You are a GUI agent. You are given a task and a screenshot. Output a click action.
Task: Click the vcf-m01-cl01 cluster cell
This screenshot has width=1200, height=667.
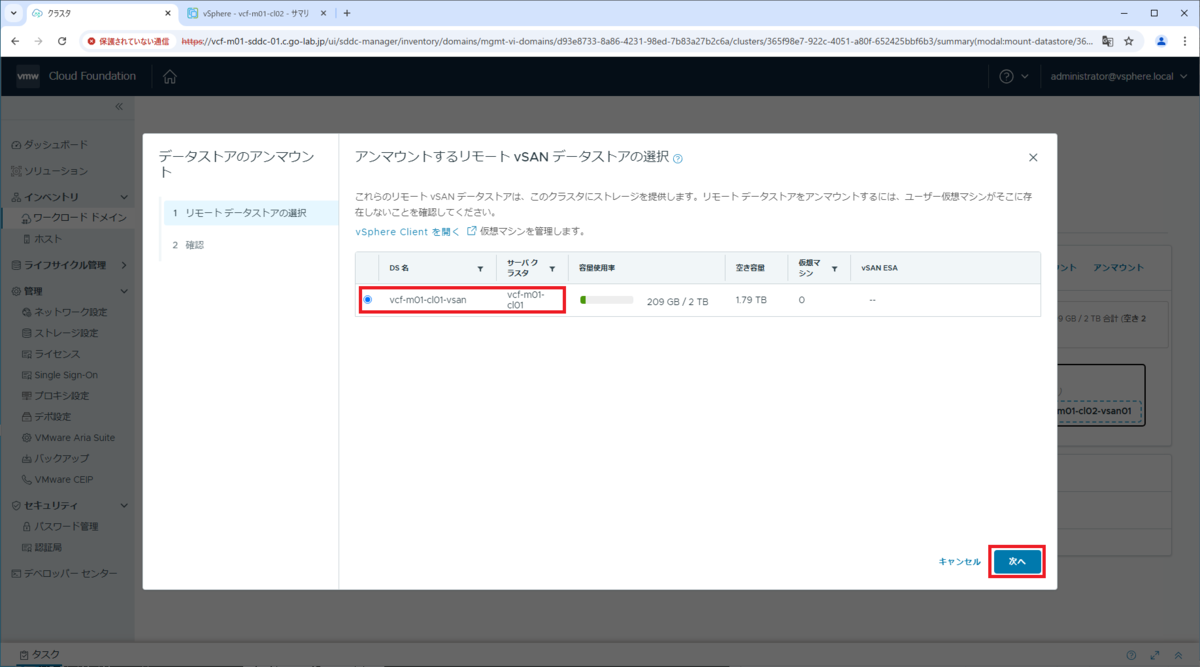click(525, 300)
